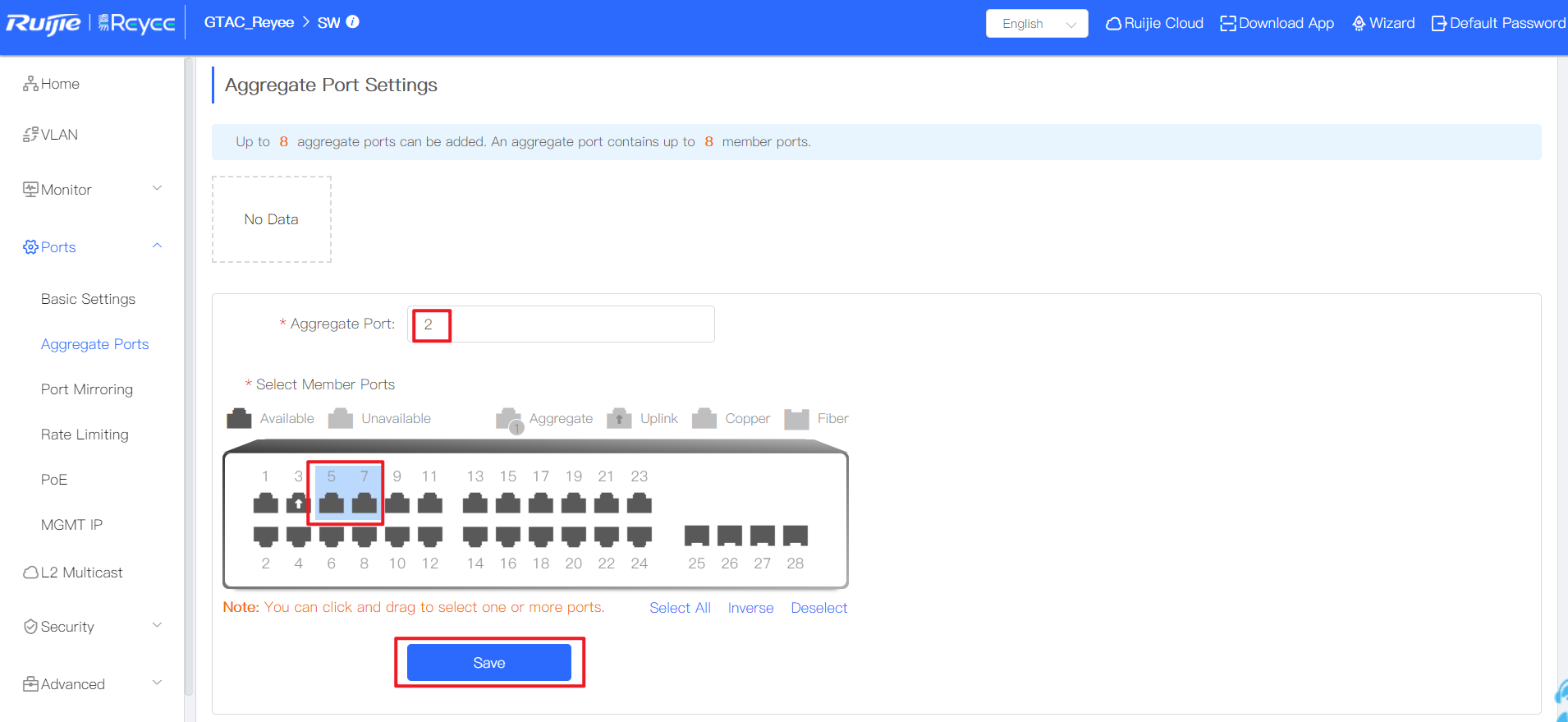Select switch port 1 icon

265,503
